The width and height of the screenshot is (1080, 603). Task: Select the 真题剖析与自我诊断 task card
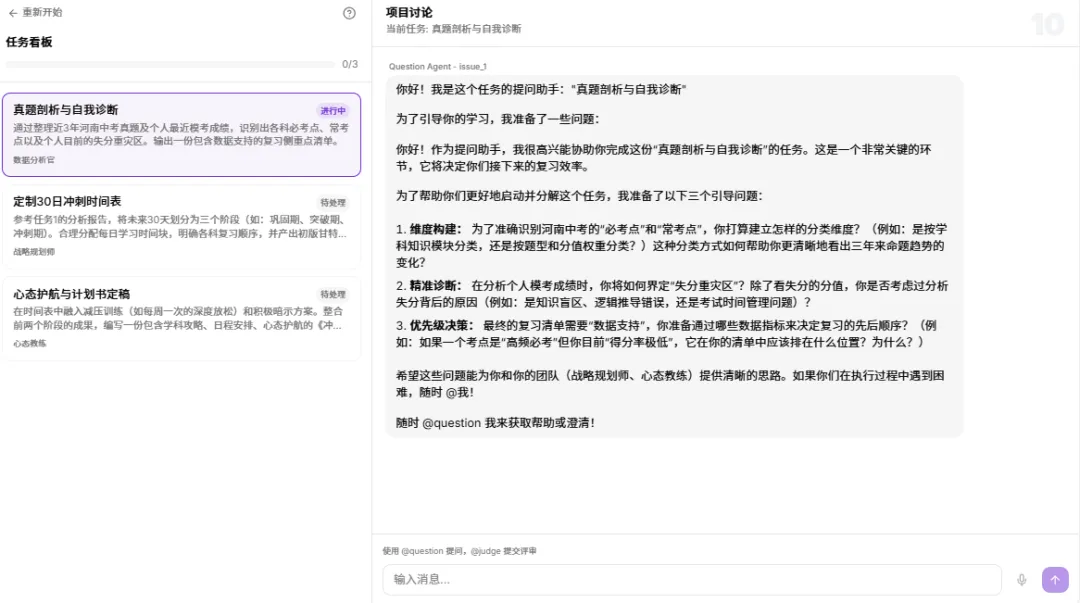tap(180, 135)
